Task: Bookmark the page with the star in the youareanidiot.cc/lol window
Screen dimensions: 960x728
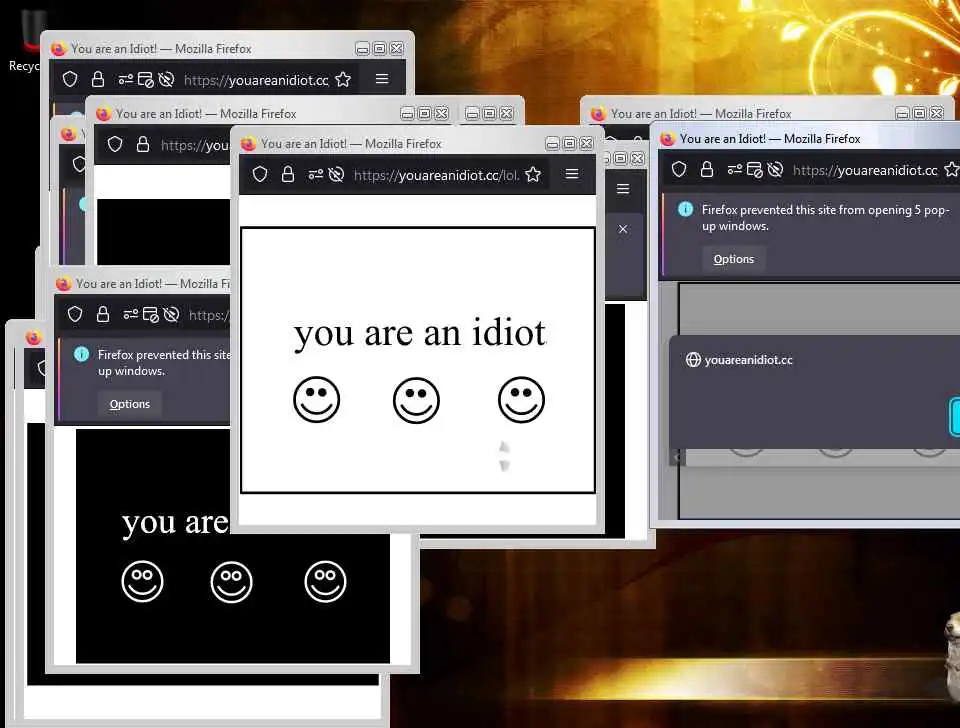Action: pos(533,174)
